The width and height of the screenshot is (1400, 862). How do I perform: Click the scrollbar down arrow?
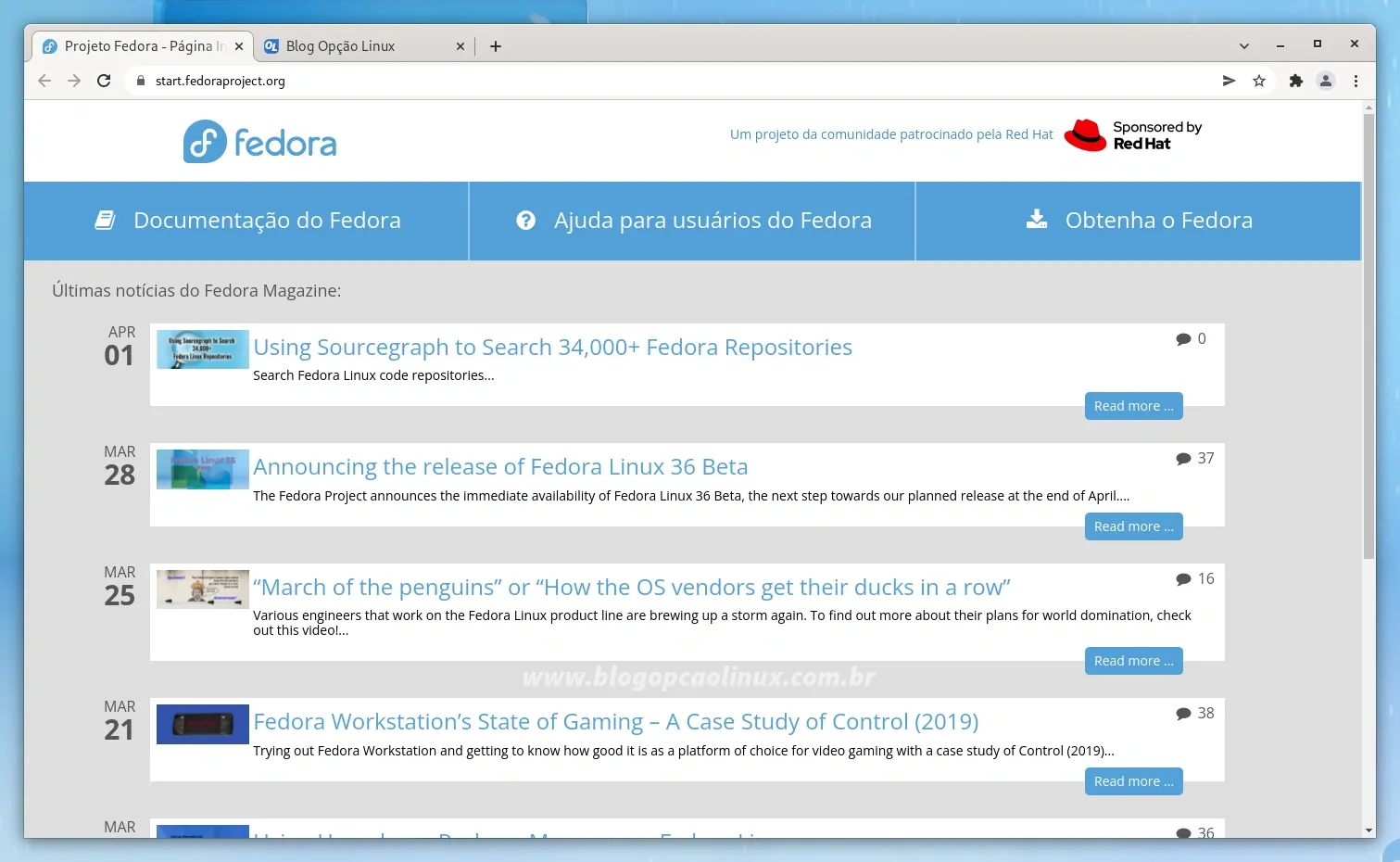[x=1368, y=830]
